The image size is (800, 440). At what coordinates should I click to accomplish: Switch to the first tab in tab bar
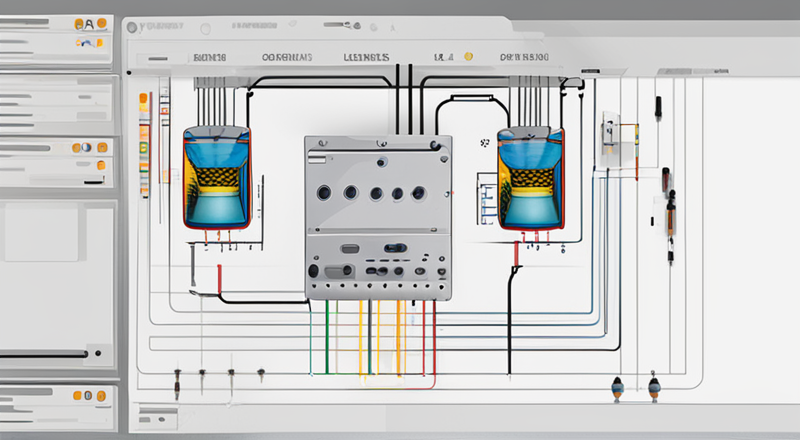tap(211, 59)
